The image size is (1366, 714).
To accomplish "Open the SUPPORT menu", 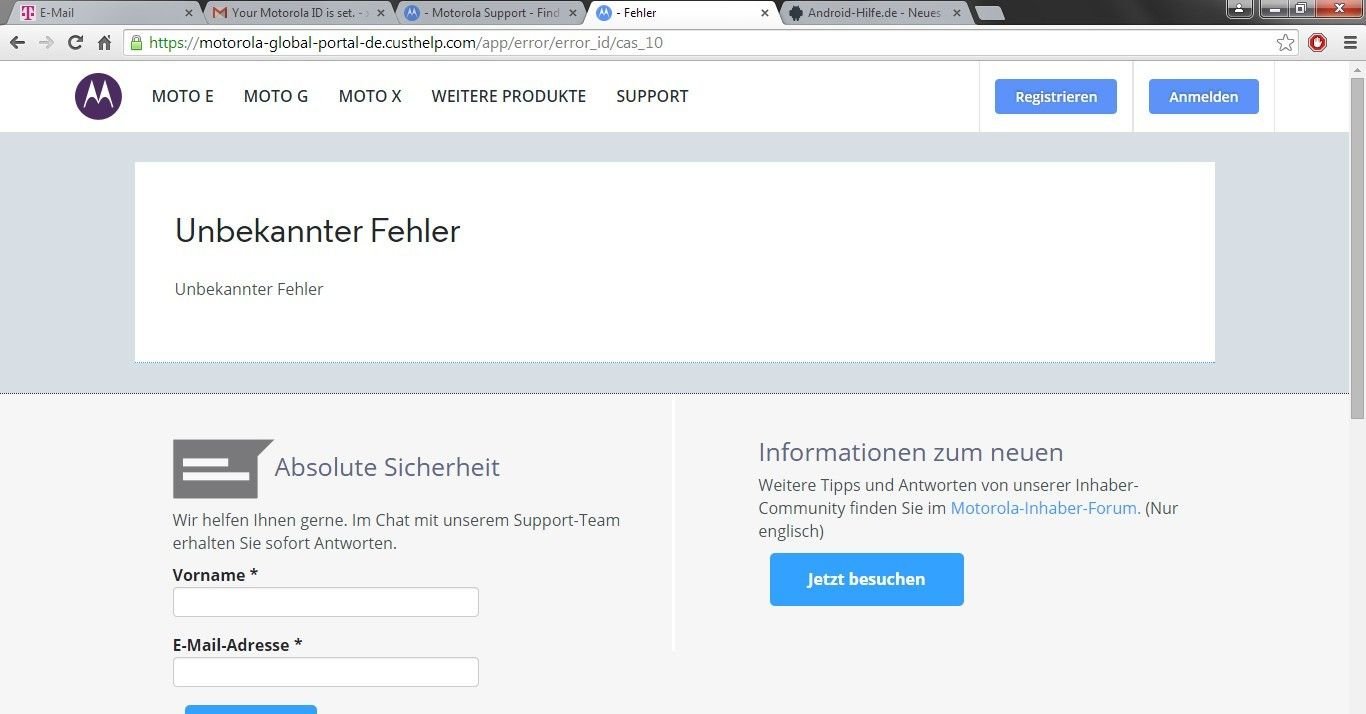I will [652, 96].
